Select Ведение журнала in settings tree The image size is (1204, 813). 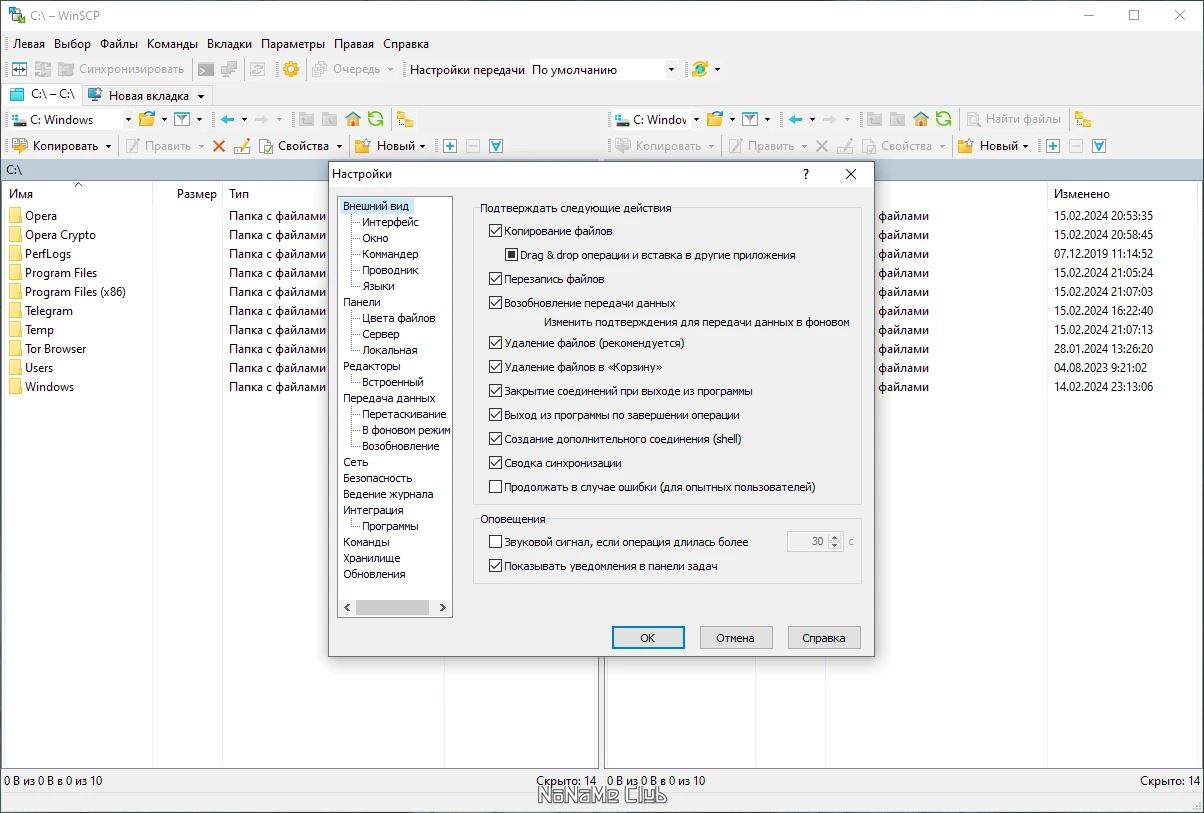(388, 494)
